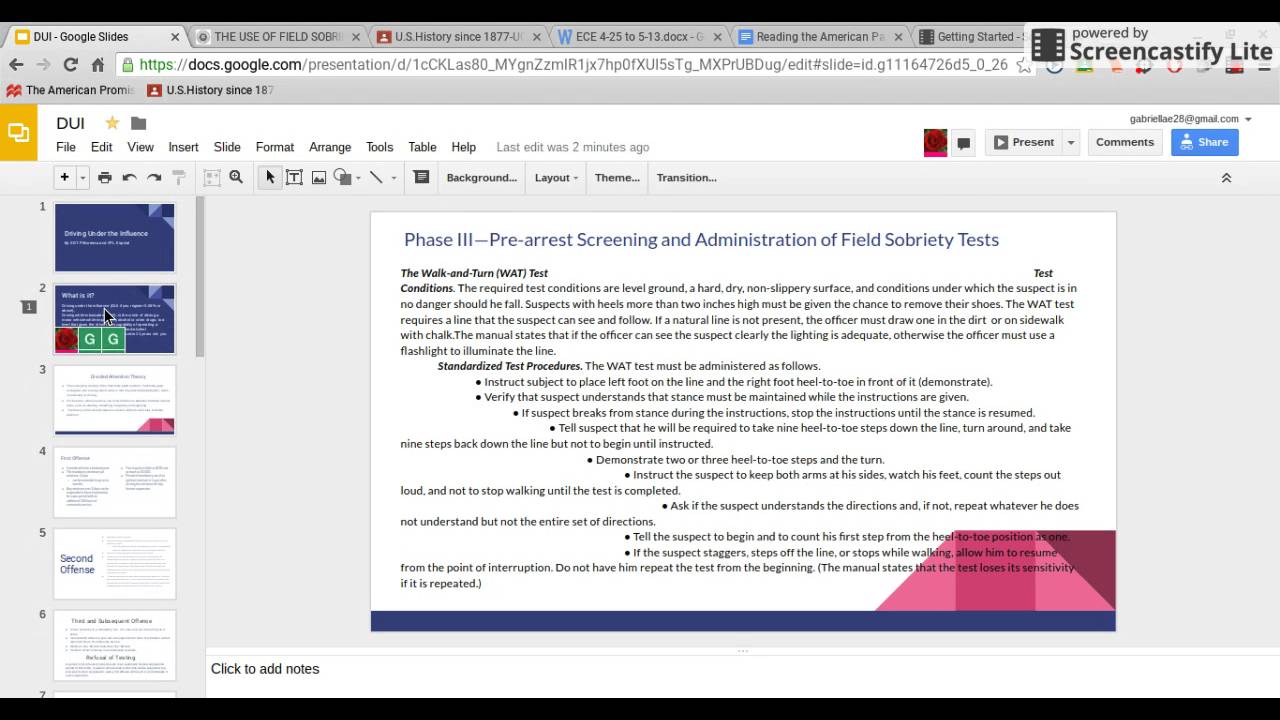Open the Comments button
The width and height of the screenshot is (1280, 720).
pyautogui.click(x=1125, y=142)
